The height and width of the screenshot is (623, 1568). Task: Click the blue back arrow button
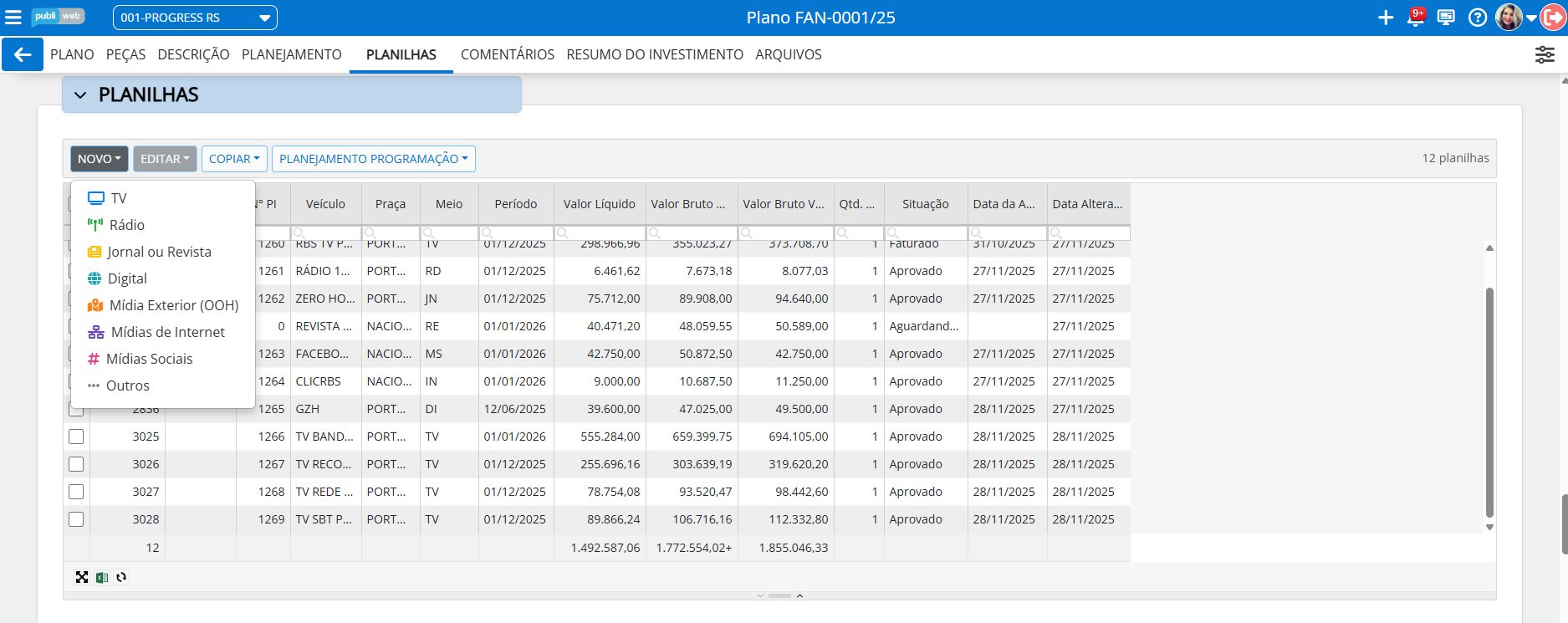coord(23,54)
